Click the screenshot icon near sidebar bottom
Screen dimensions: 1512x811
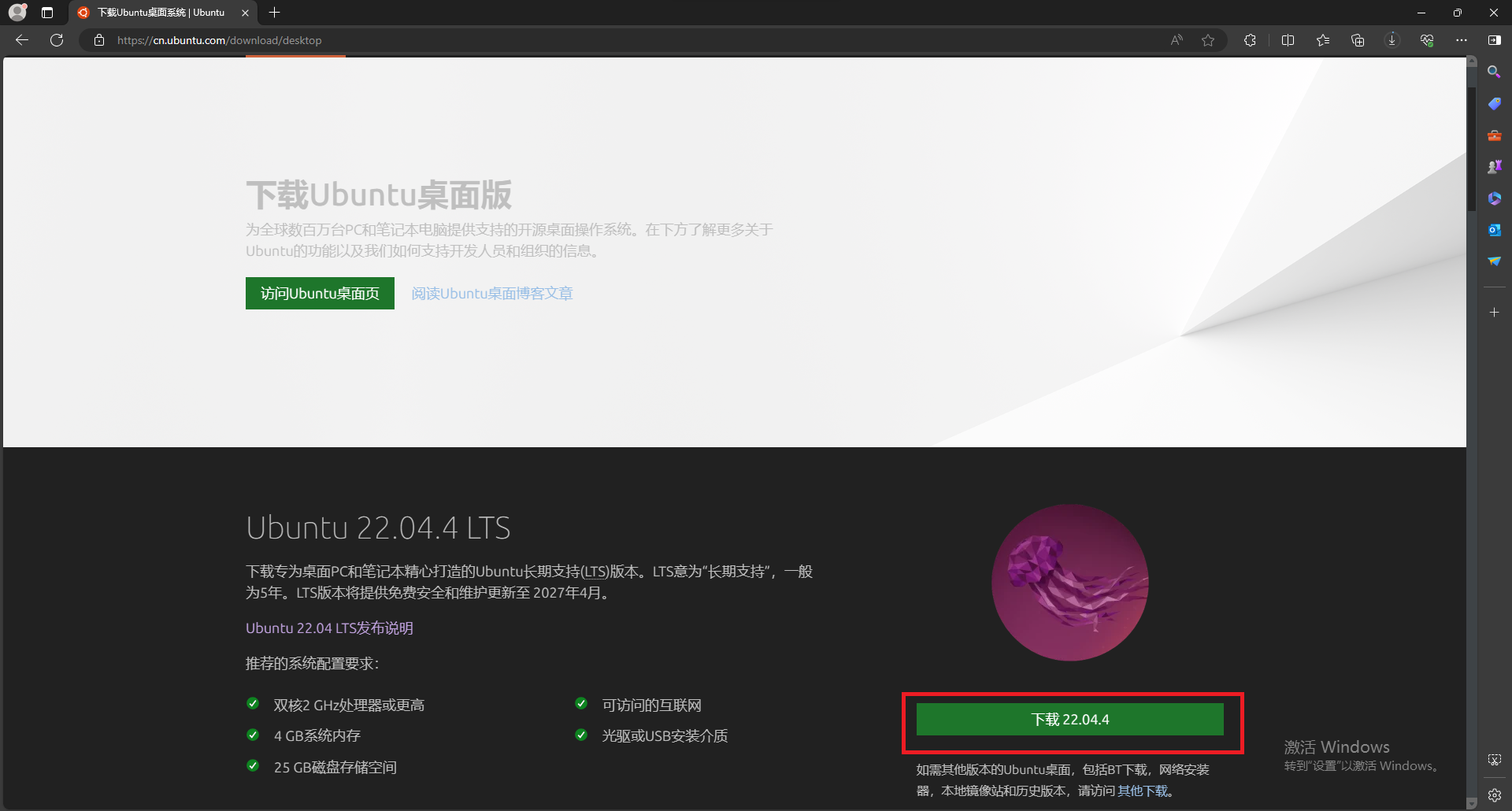[x=1494, y=760]
